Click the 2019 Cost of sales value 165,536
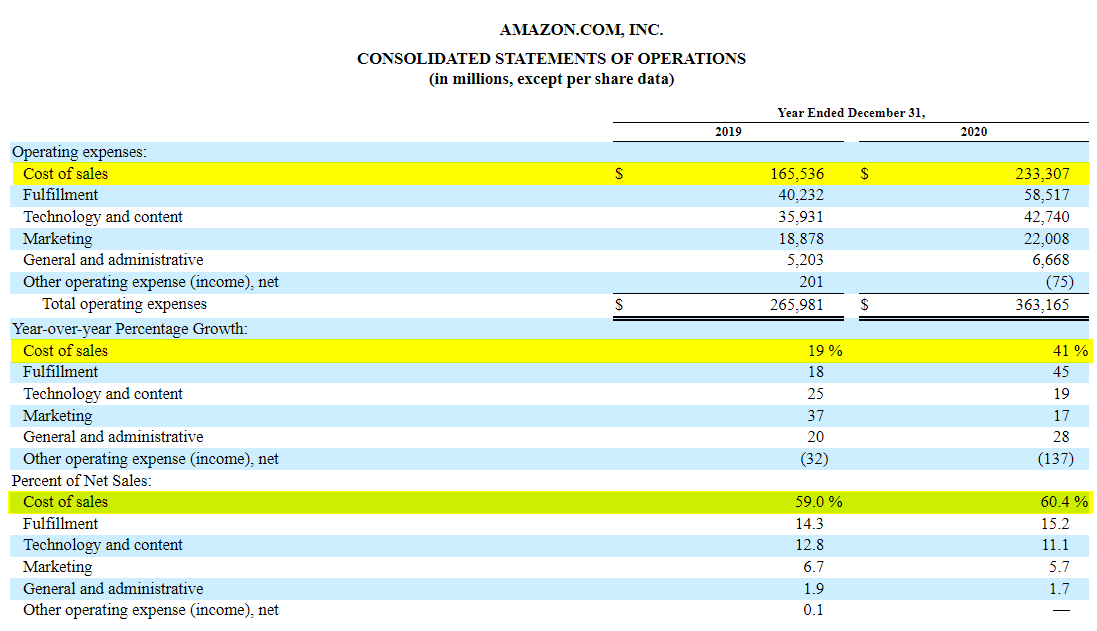This screenshot has height=631, width=1097. [x=796, y=174]
